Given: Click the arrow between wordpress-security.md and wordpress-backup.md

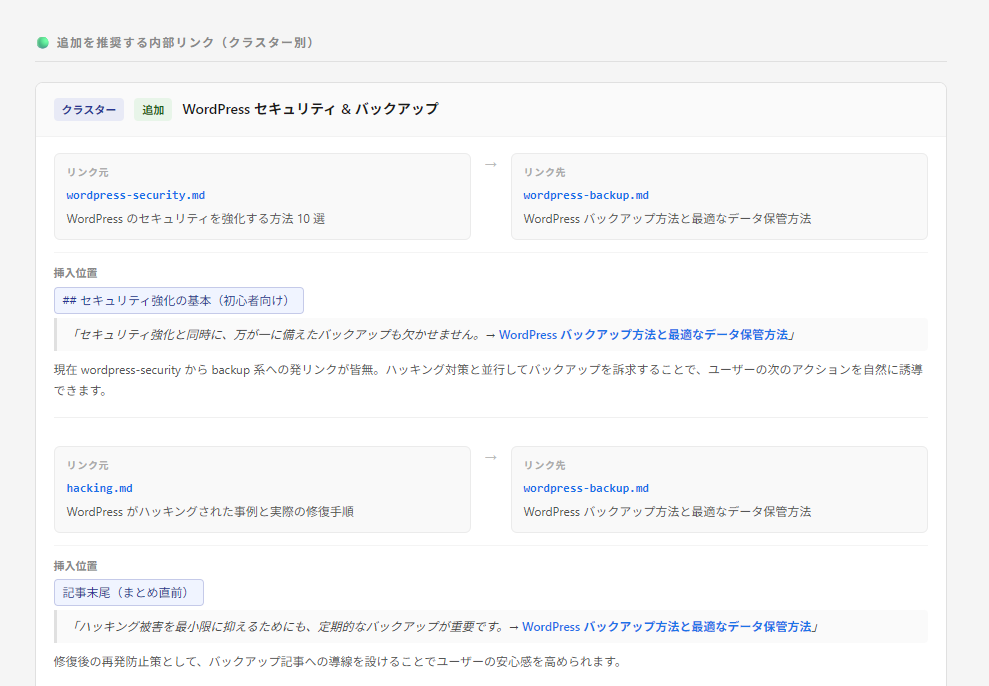Looking at the screenshot, I should 491,165.
